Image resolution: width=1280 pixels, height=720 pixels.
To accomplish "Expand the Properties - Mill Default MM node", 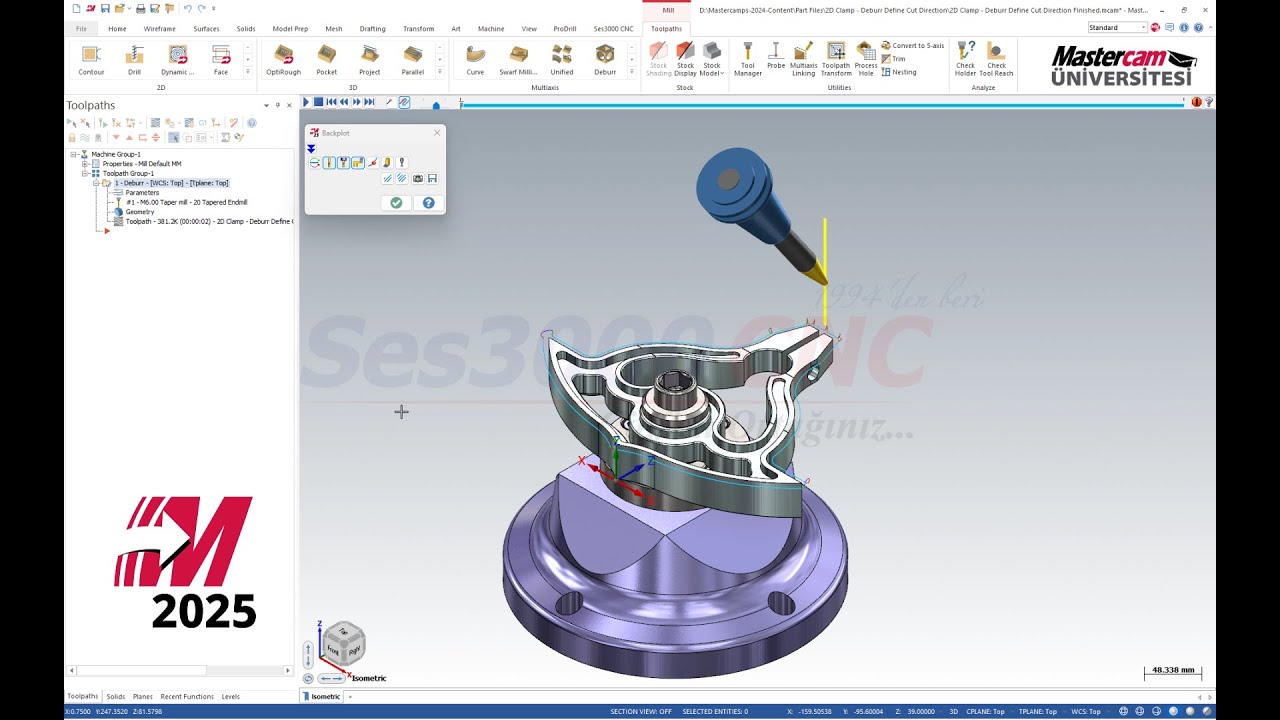I will (85, 164).
